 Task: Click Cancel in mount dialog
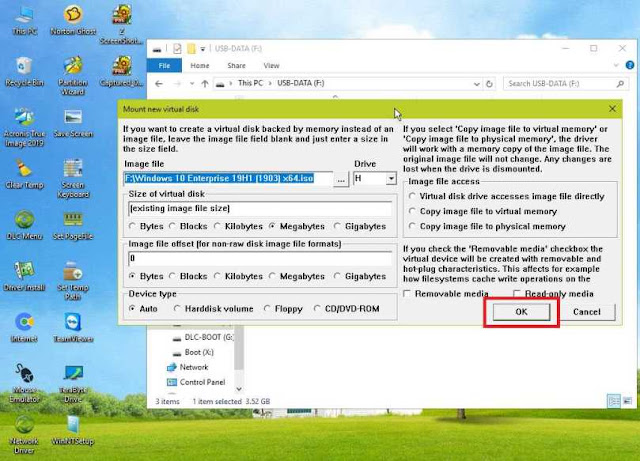(587, 312)
